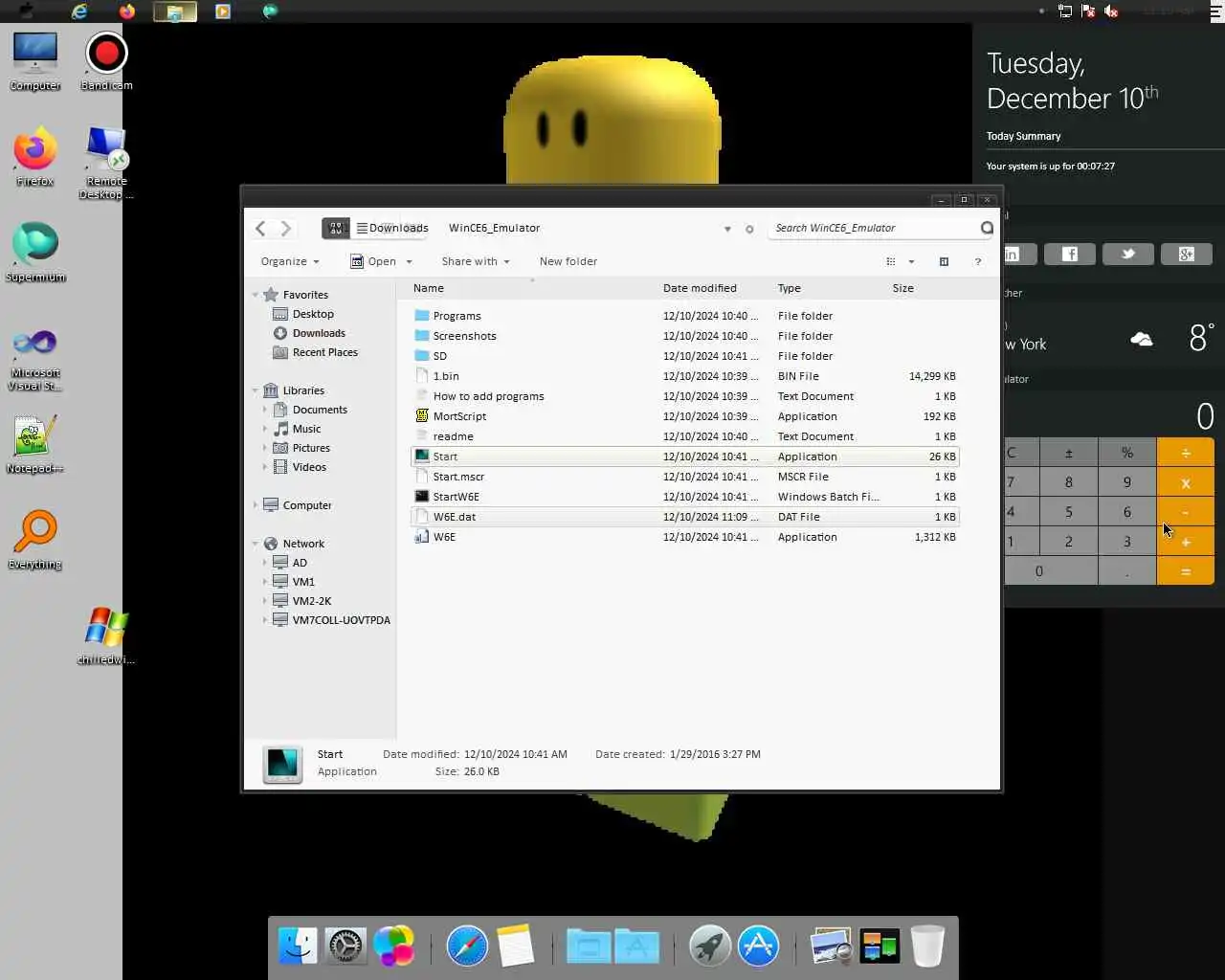Click calculator percent key
1225x980 pixels.
[1127, 453]
